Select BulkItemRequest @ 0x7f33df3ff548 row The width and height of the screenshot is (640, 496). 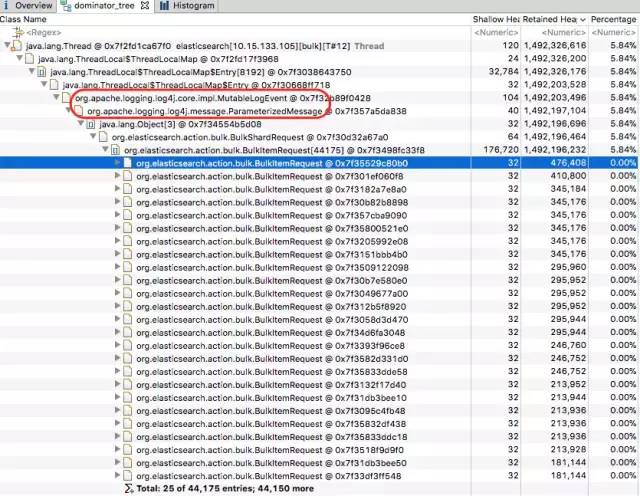pos(320,476)
